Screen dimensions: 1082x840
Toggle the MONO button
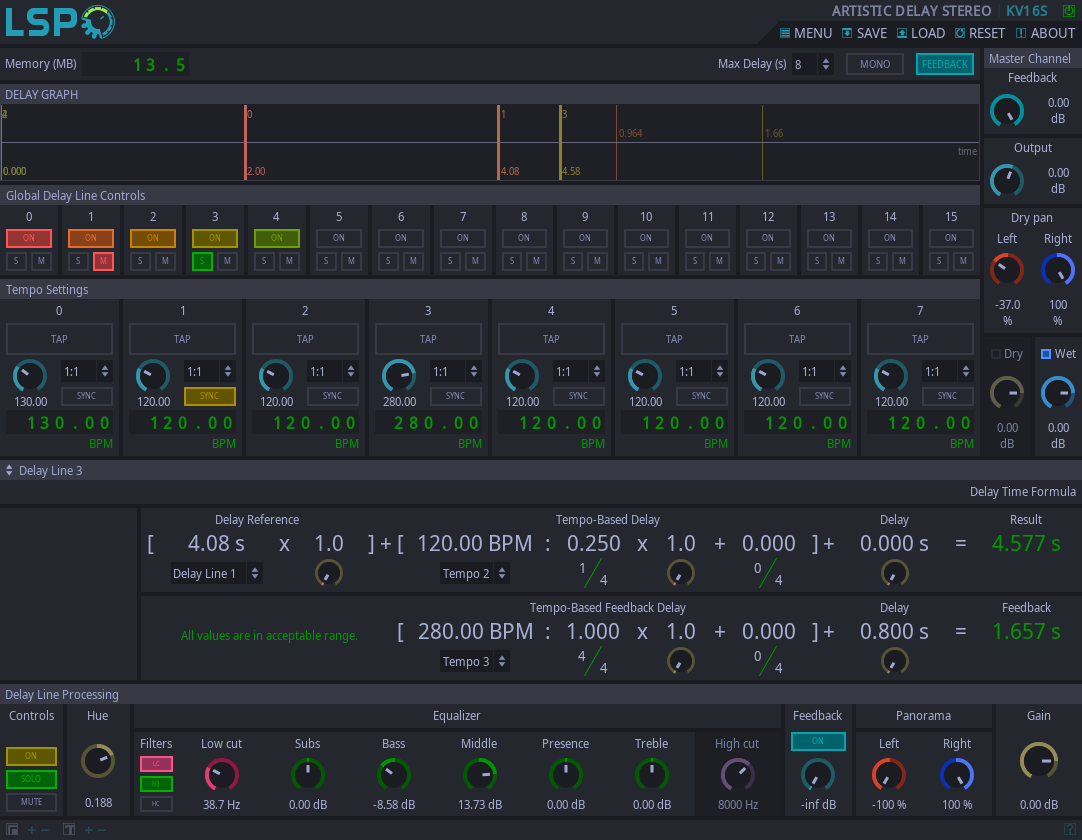[875, 64]
